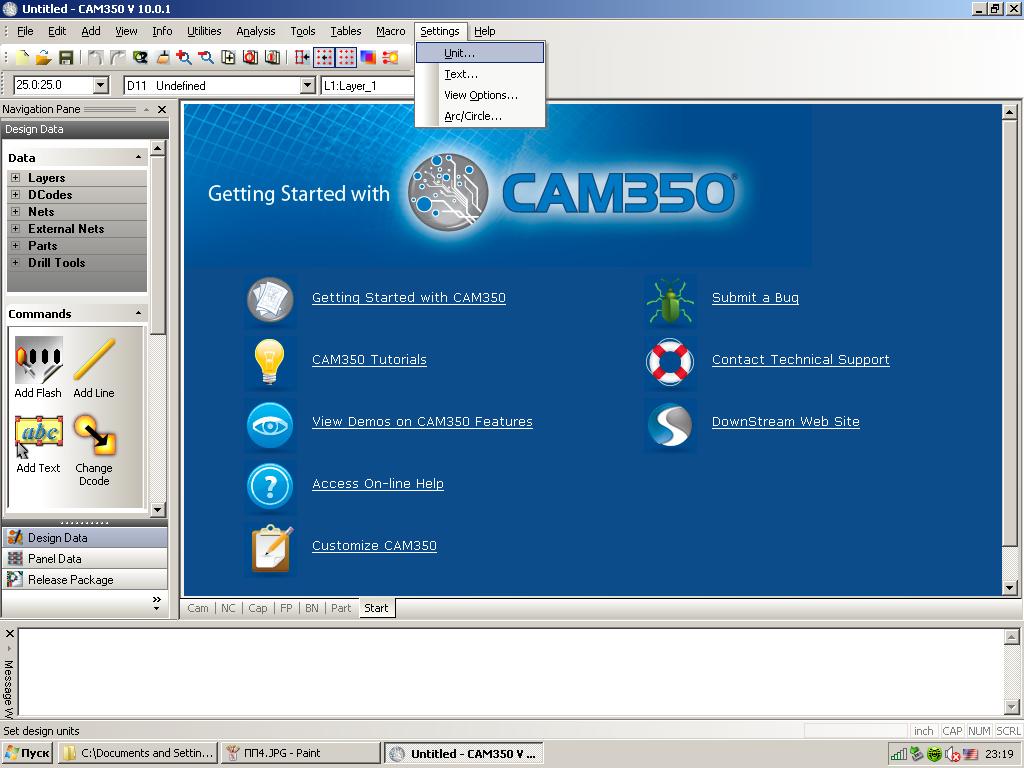Collapse the Data section header arrow

[x=138, y=157]
